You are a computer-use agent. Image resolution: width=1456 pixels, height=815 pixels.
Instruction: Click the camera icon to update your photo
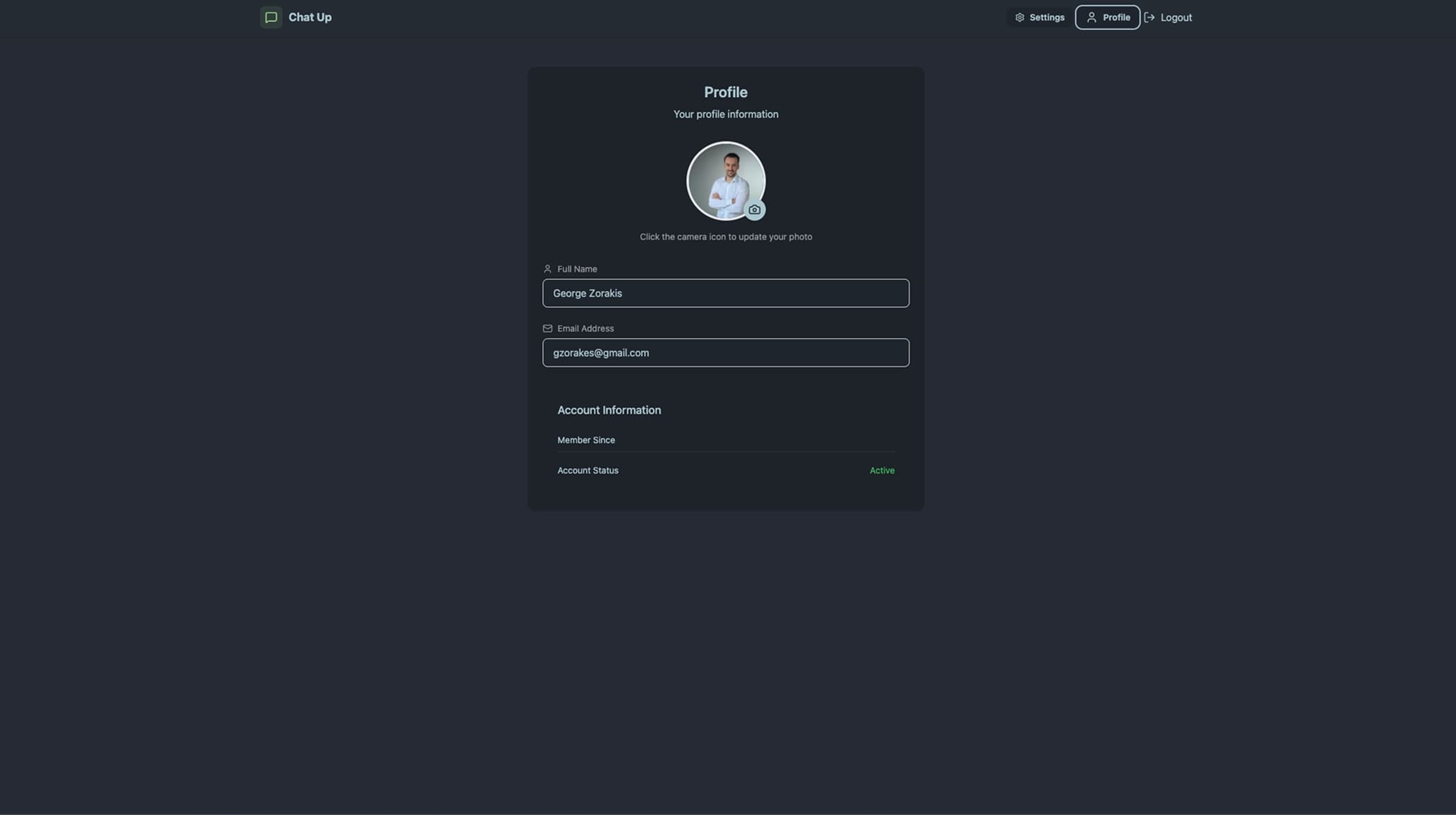755,210
